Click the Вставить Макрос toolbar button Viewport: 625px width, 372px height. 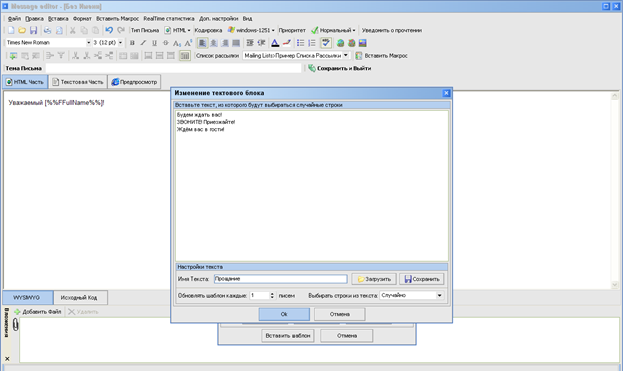click(381, 55)
